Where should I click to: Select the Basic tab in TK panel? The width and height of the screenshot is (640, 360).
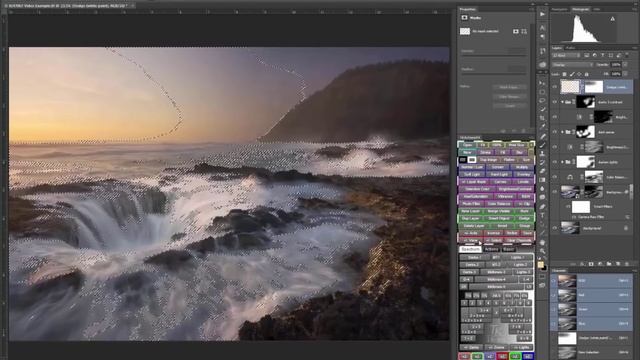click(508, 249)
